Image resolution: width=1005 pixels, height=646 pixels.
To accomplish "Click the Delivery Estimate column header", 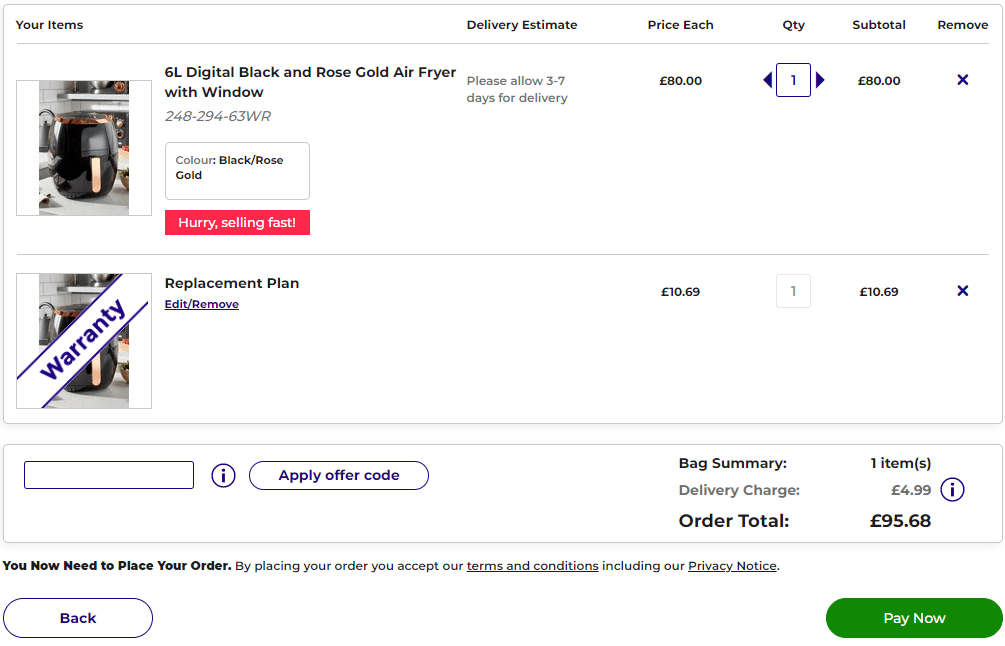I will click(522, 25).
